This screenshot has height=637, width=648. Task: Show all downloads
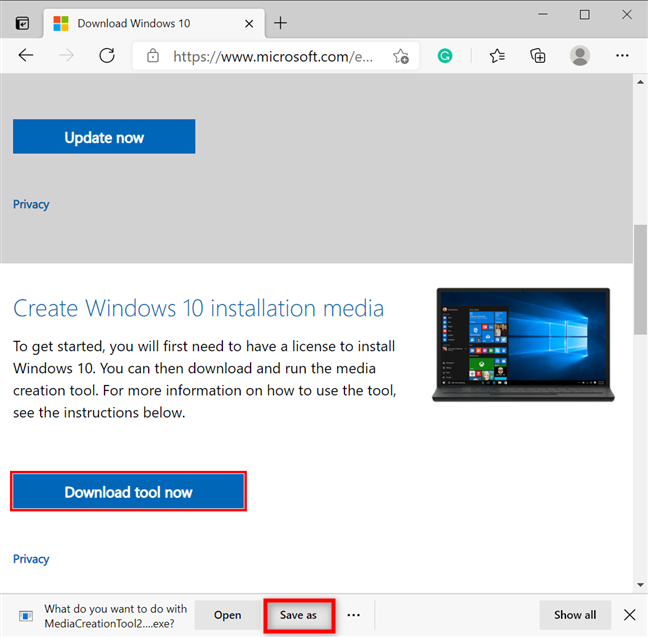point(575,615)
